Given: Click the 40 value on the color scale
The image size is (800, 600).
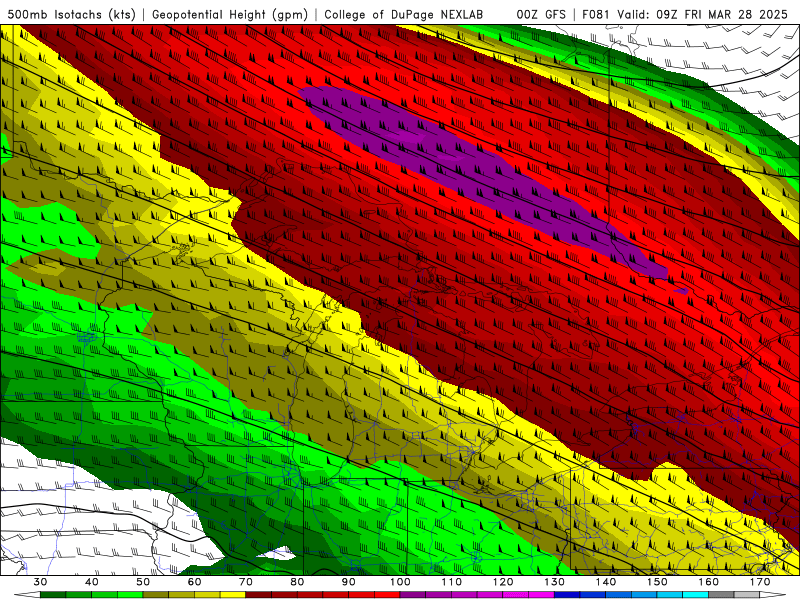Looking at the screenshot, I should (92, 582).
